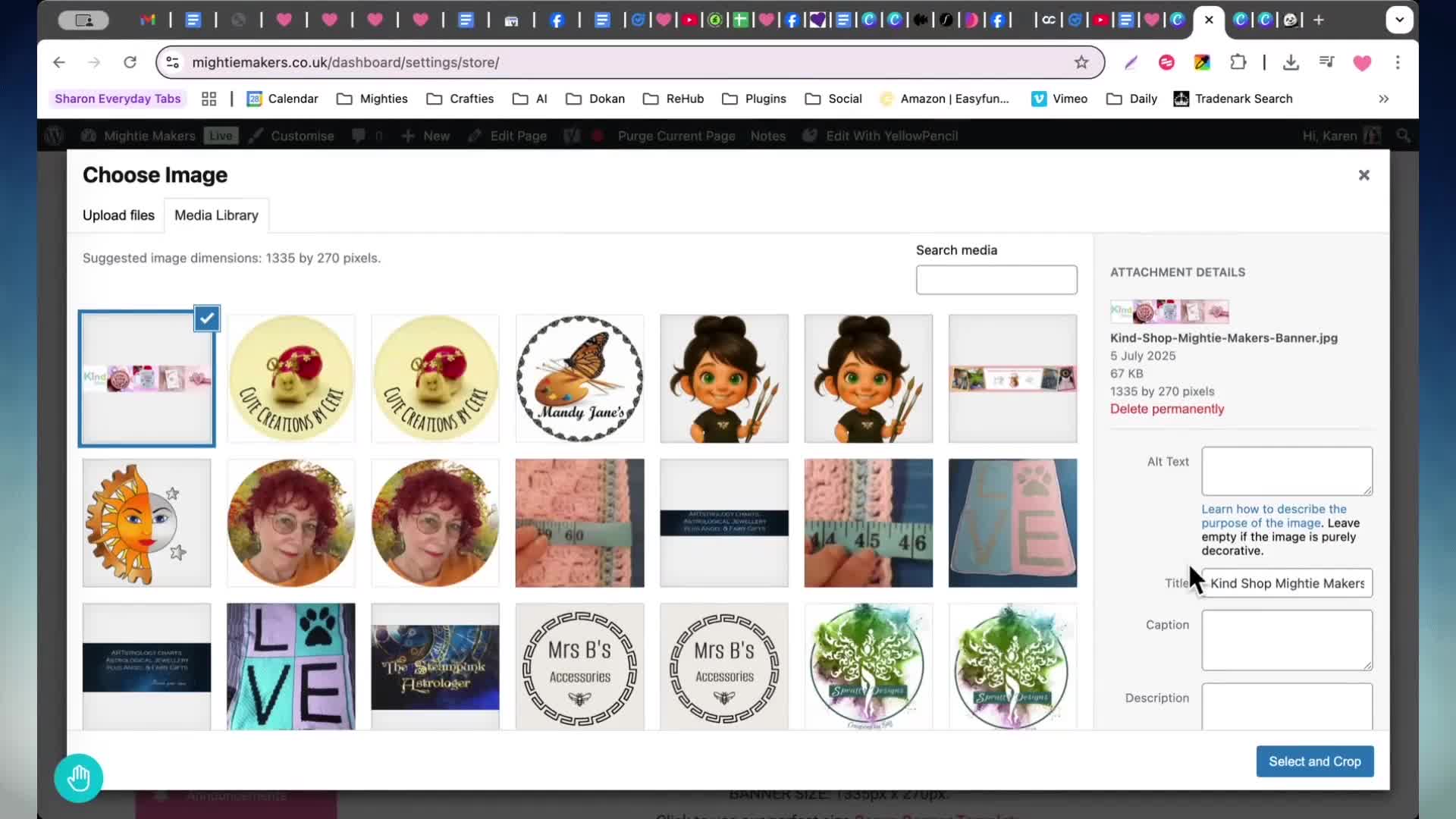The width and height of the screenshot is (1456, 819).
Task: Open the Plugins bookmarks folder
Action: click(x=754, y=99)
